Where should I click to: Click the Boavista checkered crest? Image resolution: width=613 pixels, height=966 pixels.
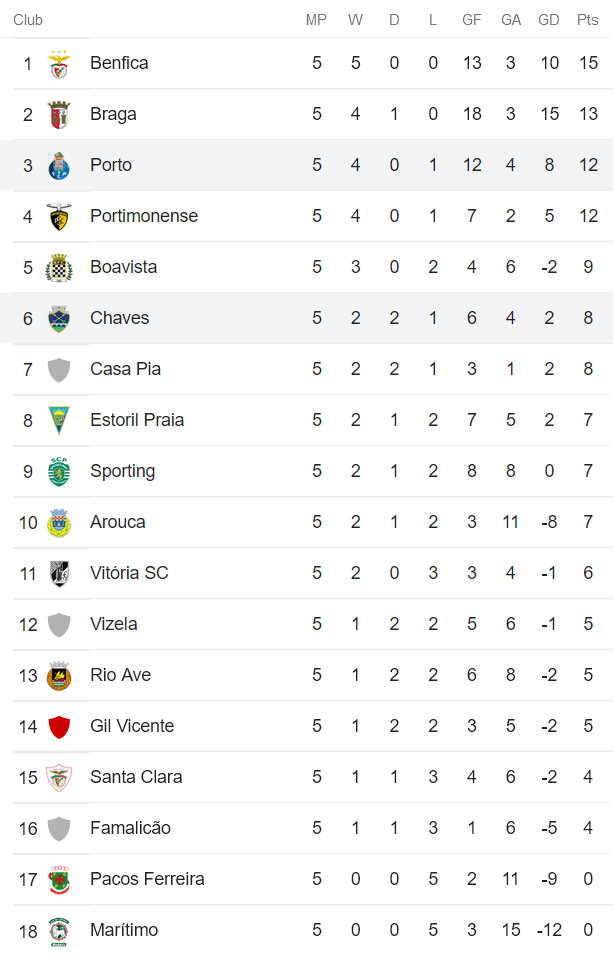coord(59,268)
